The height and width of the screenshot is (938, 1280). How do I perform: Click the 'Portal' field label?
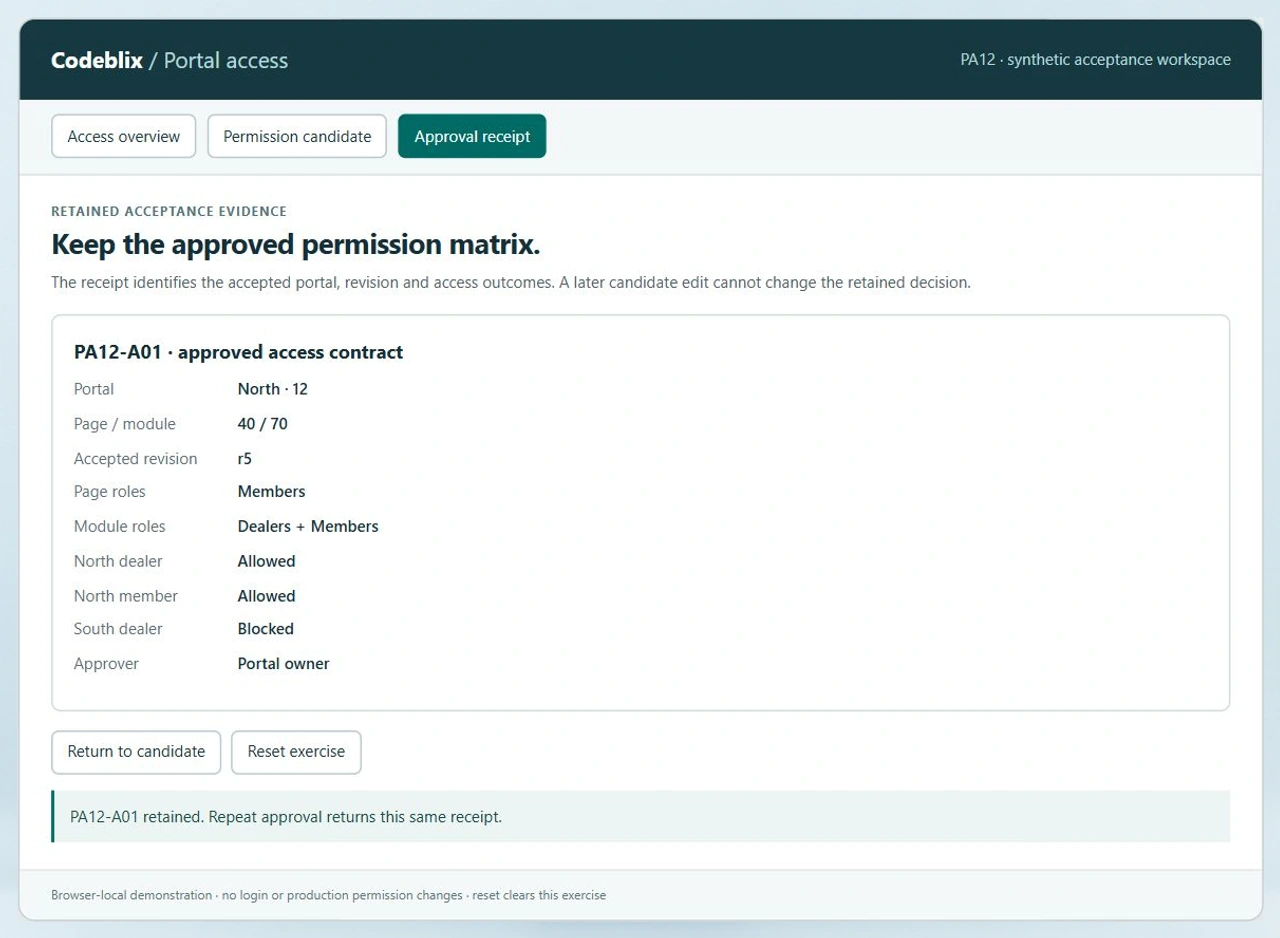coord(94,389)
